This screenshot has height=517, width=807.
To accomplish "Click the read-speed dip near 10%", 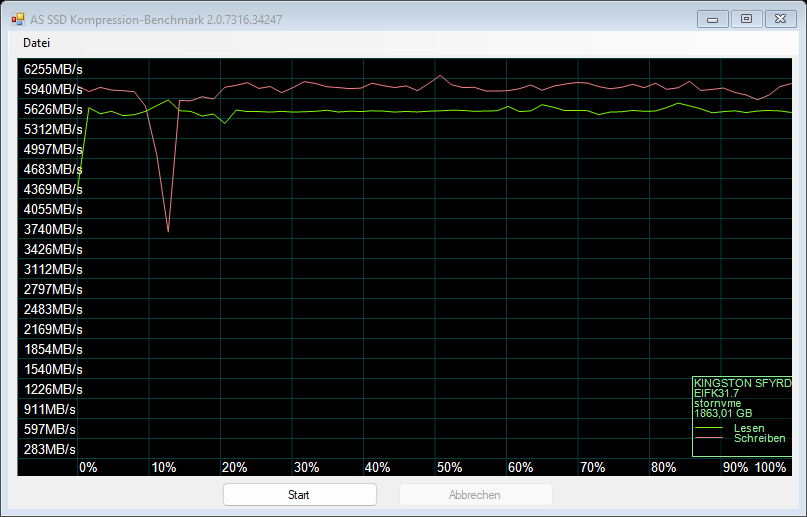I will (168, 230).
